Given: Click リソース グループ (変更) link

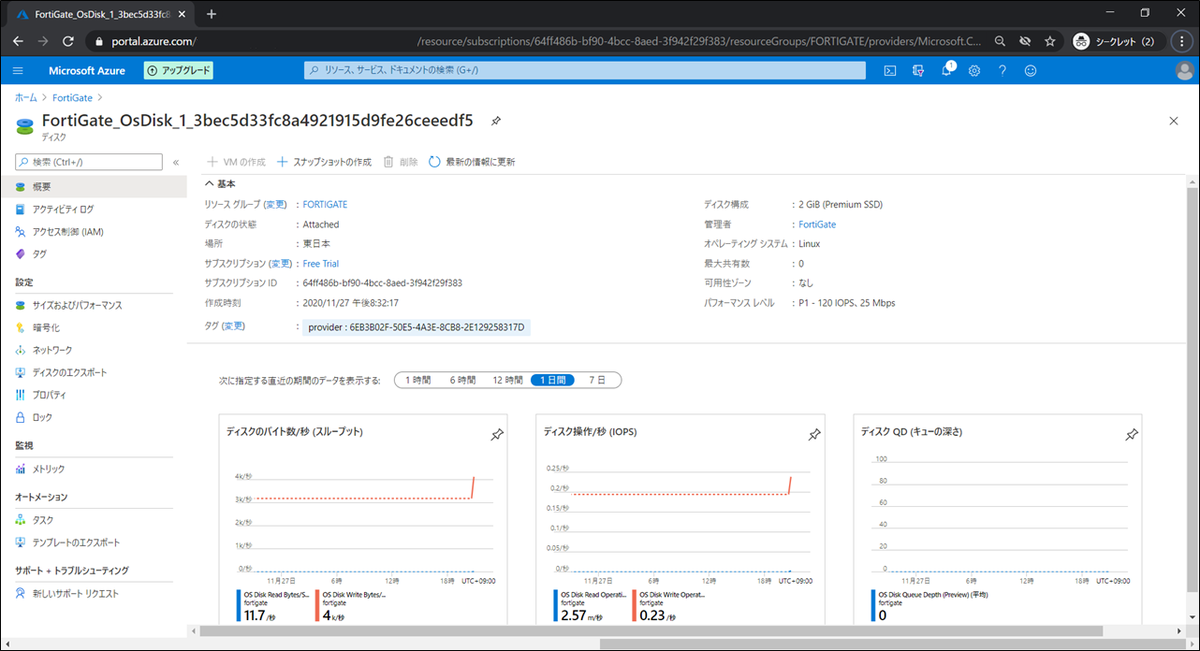Looking at the screenshot, I should 275,204.
